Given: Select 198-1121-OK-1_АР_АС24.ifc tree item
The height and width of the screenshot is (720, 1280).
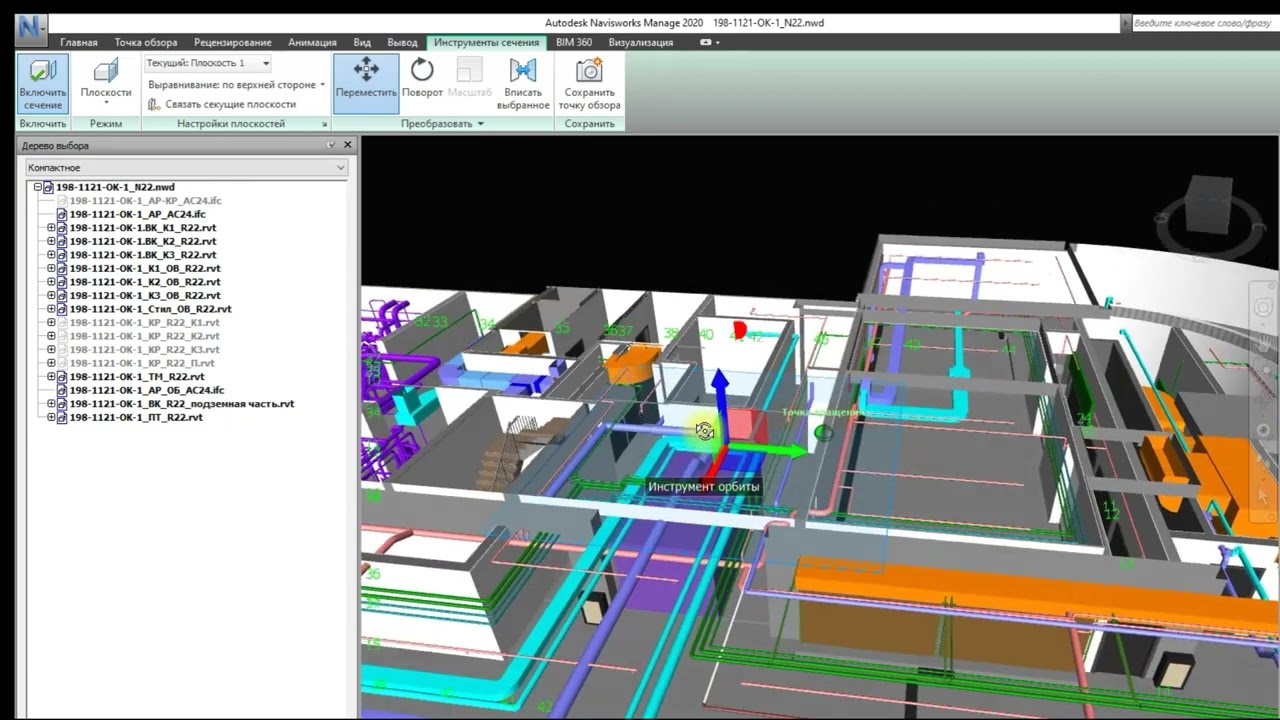Looking at the screenshot, I should click(137, 214).
